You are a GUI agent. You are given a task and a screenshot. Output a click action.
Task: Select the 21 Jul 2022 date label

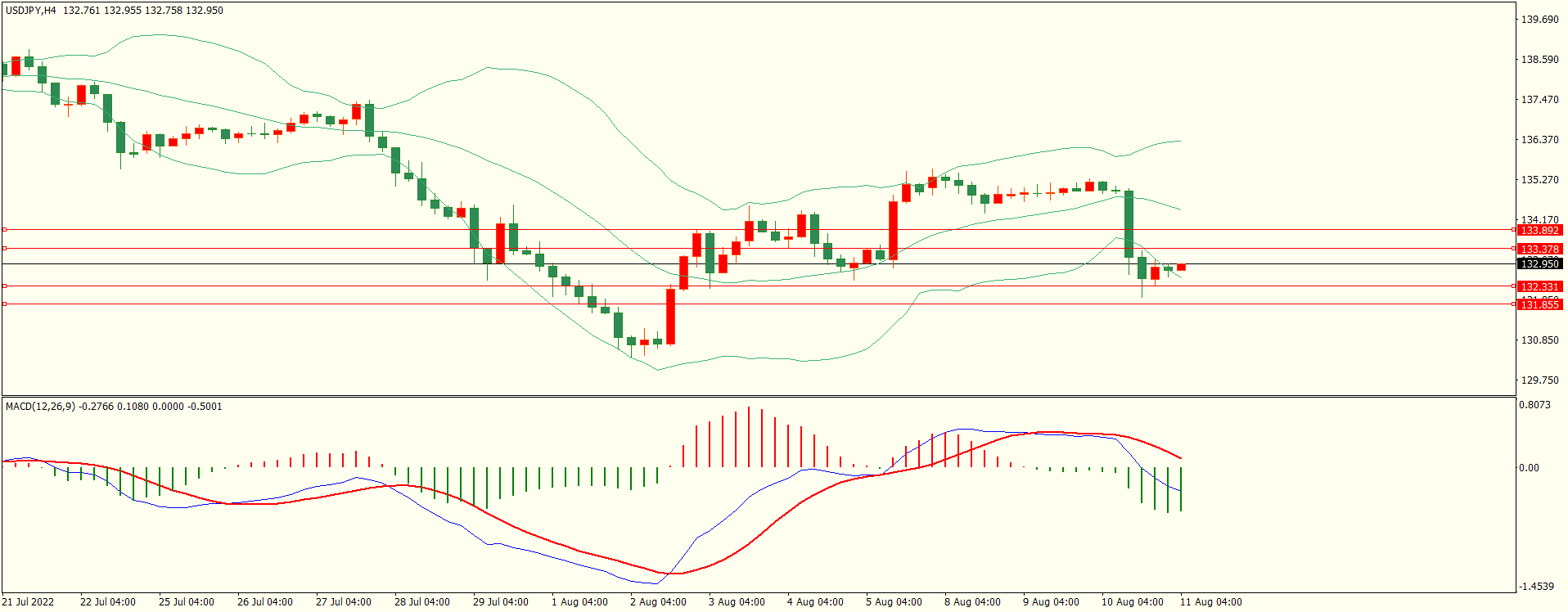pyautogui.click(x=28, y=602)
